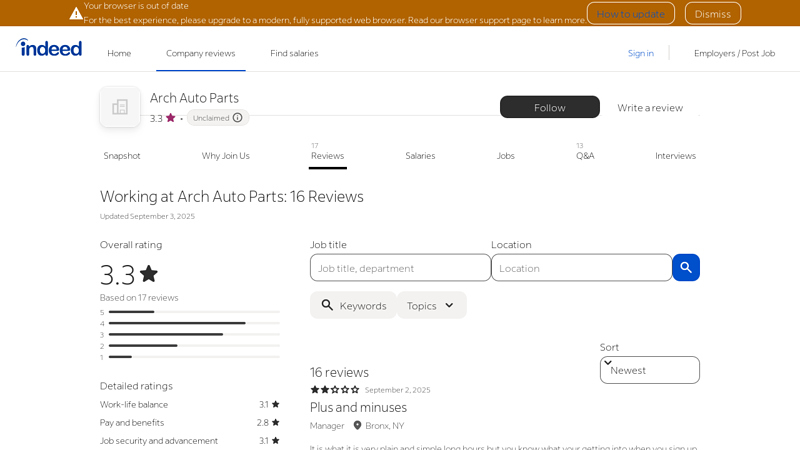Click the large overall rating star
This screenshot has height=450, width=800.
149,273
